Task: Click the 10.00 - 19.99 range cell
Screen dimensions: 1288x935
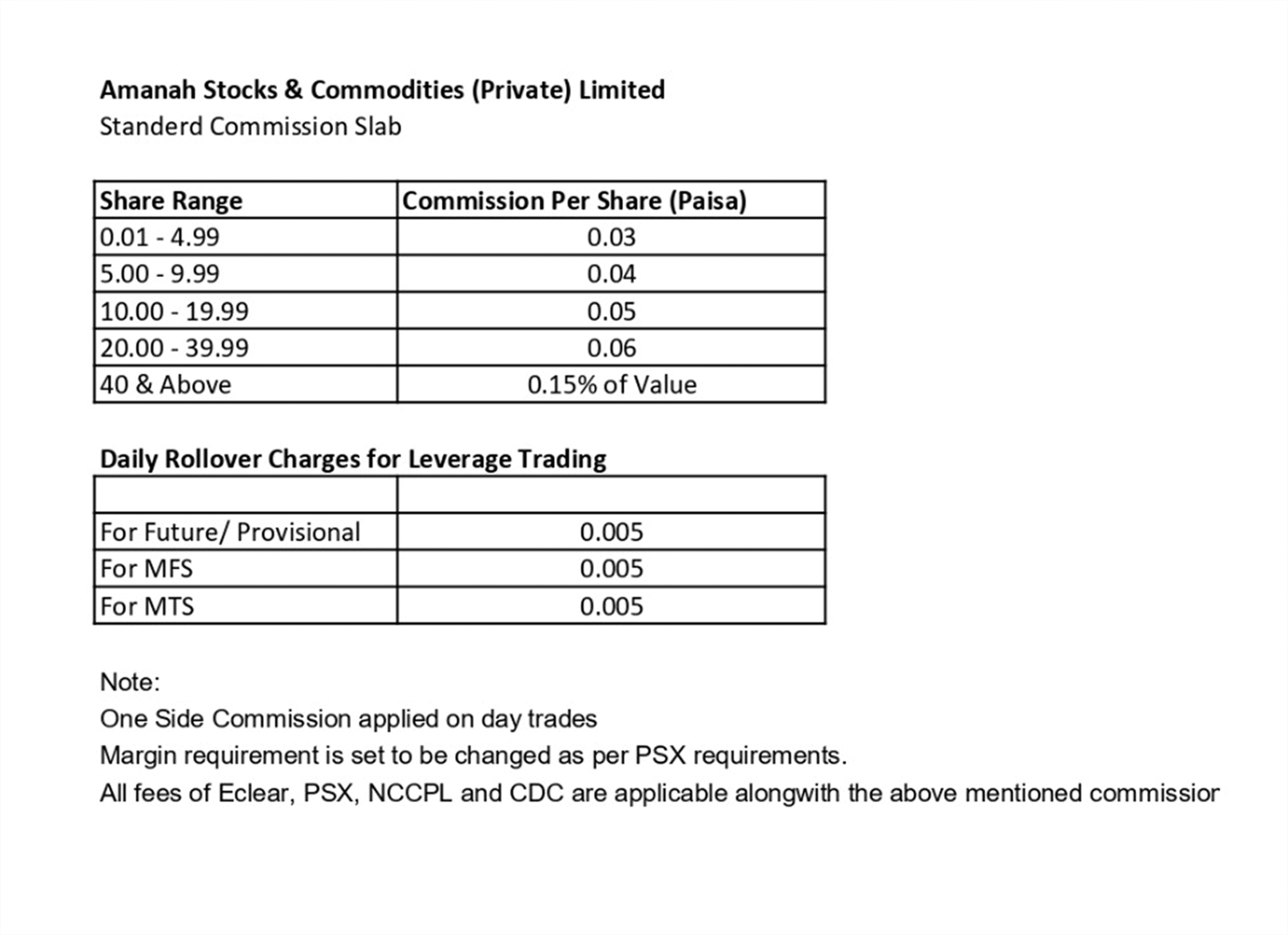Action: [175, 311]
